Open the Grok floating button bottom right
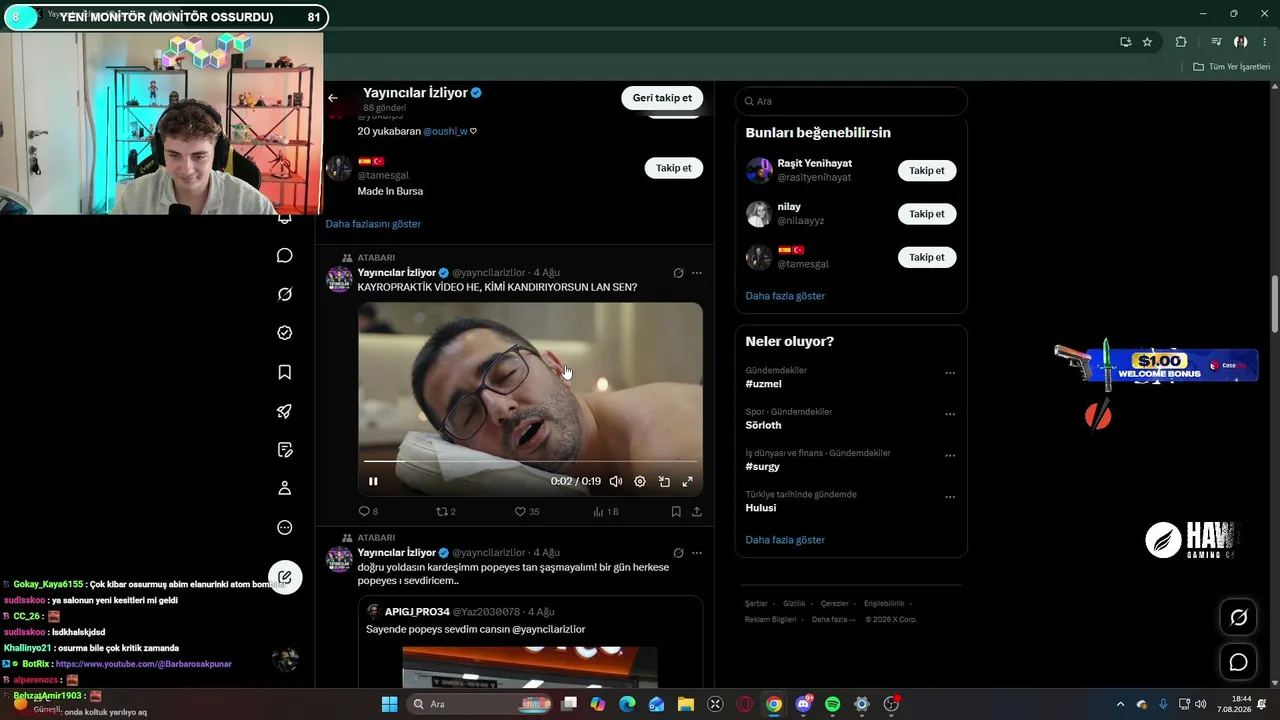Image resolution: width=1280 pixels, height=720 pixels. tap(1238, 618)
